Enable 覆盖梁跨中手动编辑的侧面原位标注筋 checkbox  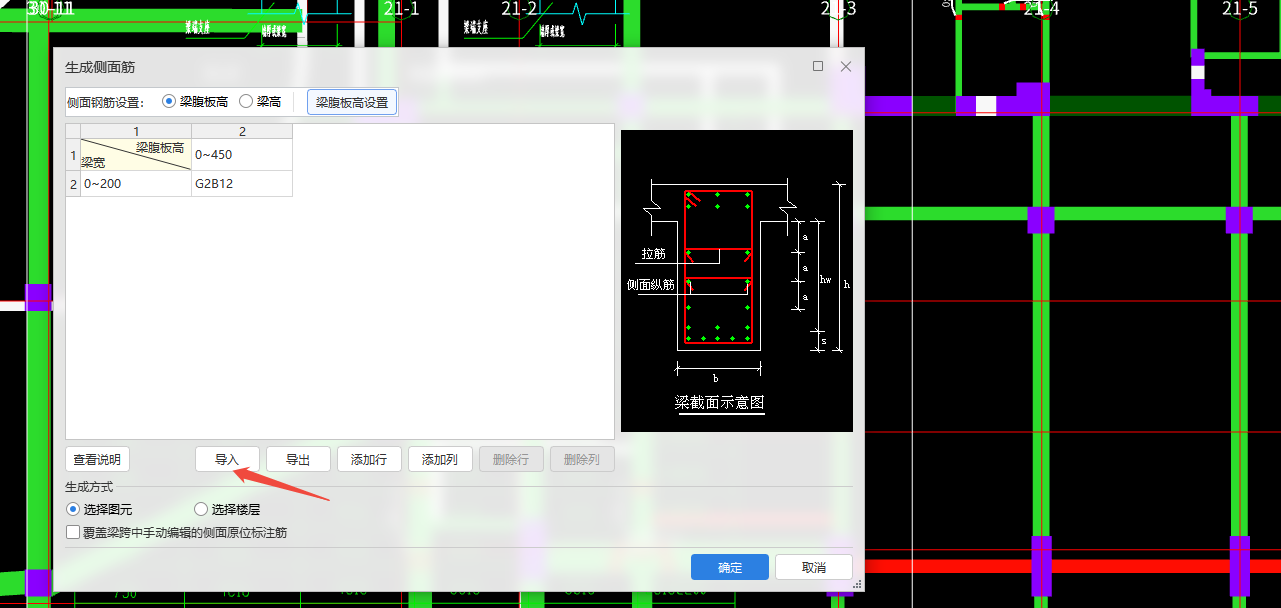(x=73, y=533)
